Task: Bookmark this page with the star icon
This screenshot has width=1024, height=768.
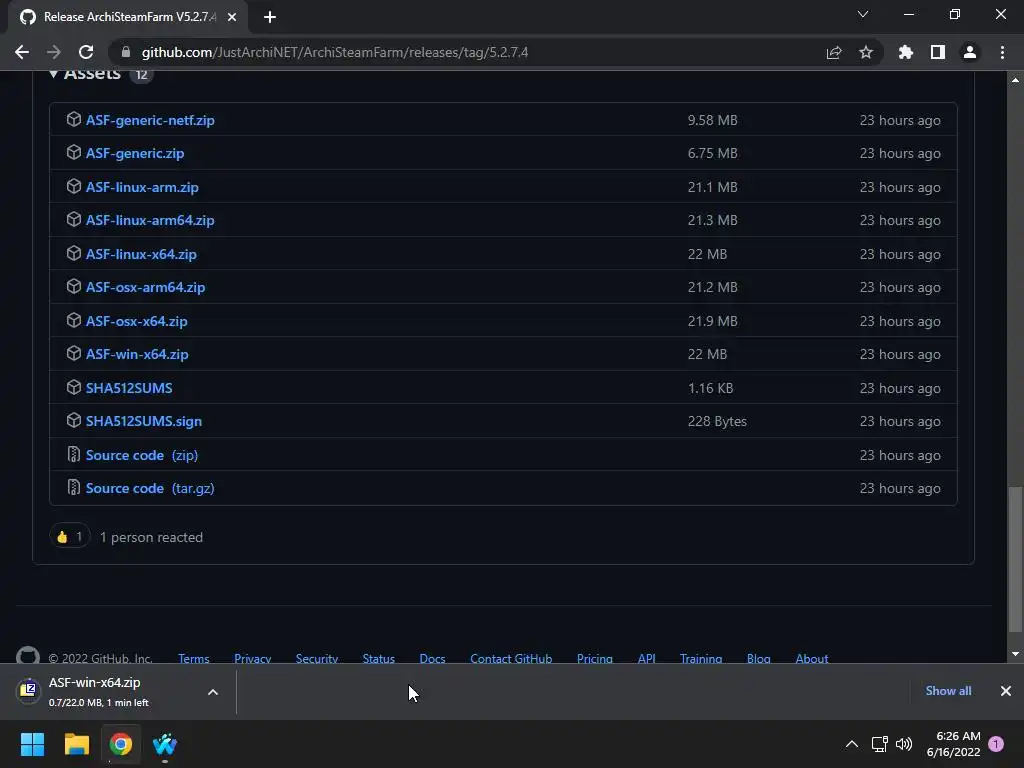Action: tap(866, 52)
